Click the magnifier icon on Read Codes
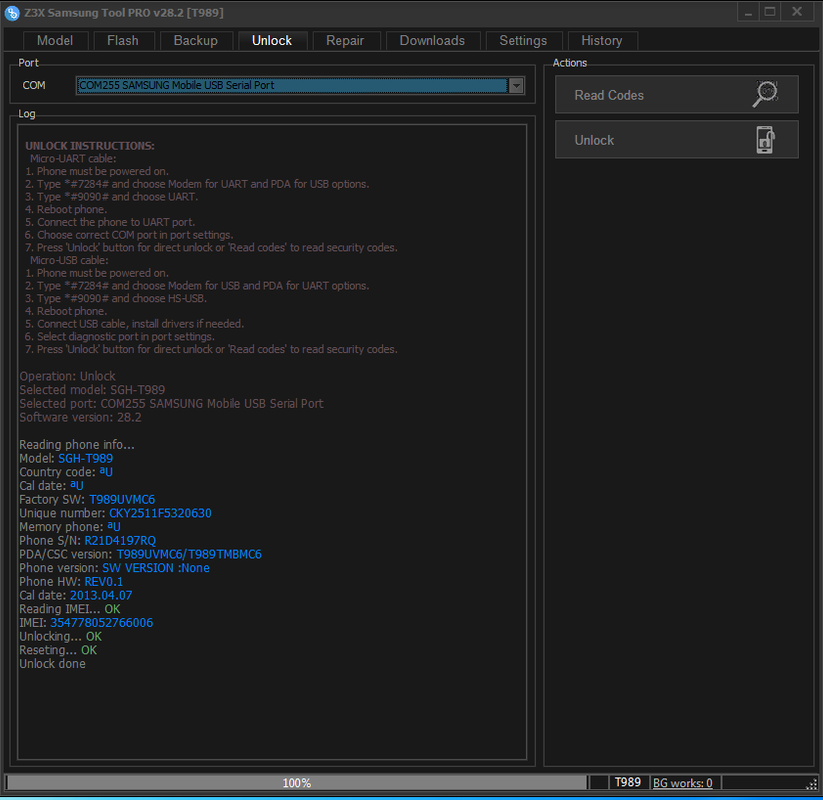This screenshot has height=800, width=823. (x=765, y=94)
